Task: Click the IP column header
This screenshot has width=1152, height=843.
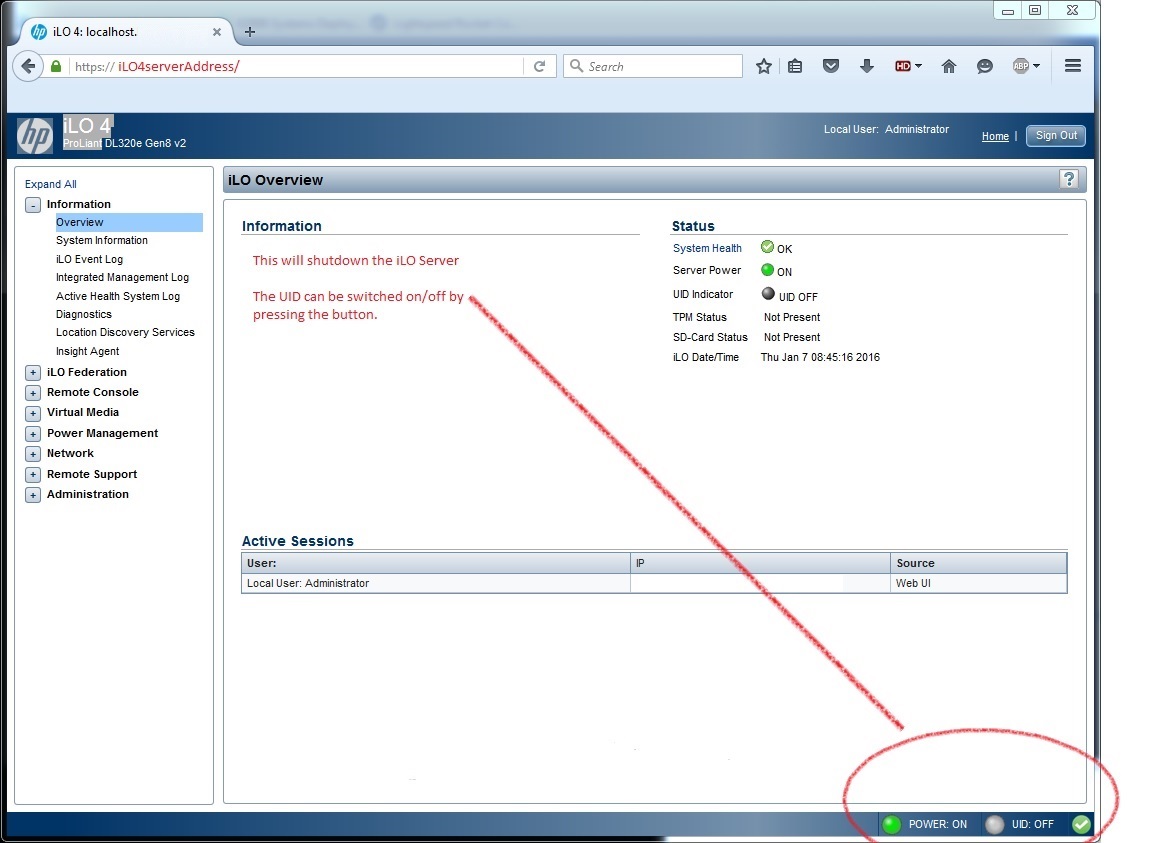Action: coord(760,563)
